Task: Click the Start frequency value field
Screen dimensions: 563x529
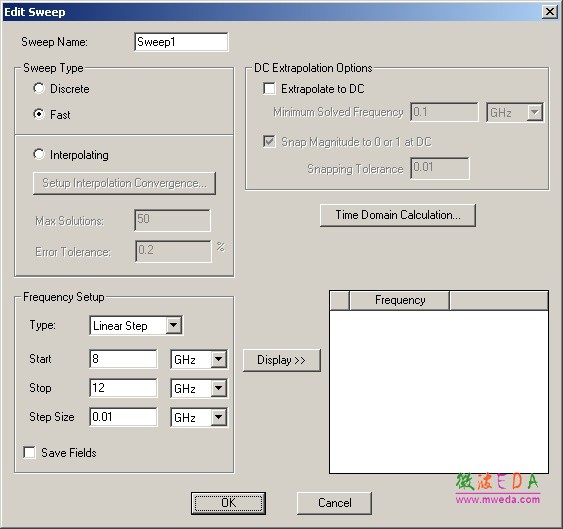Action: point(123,359)
